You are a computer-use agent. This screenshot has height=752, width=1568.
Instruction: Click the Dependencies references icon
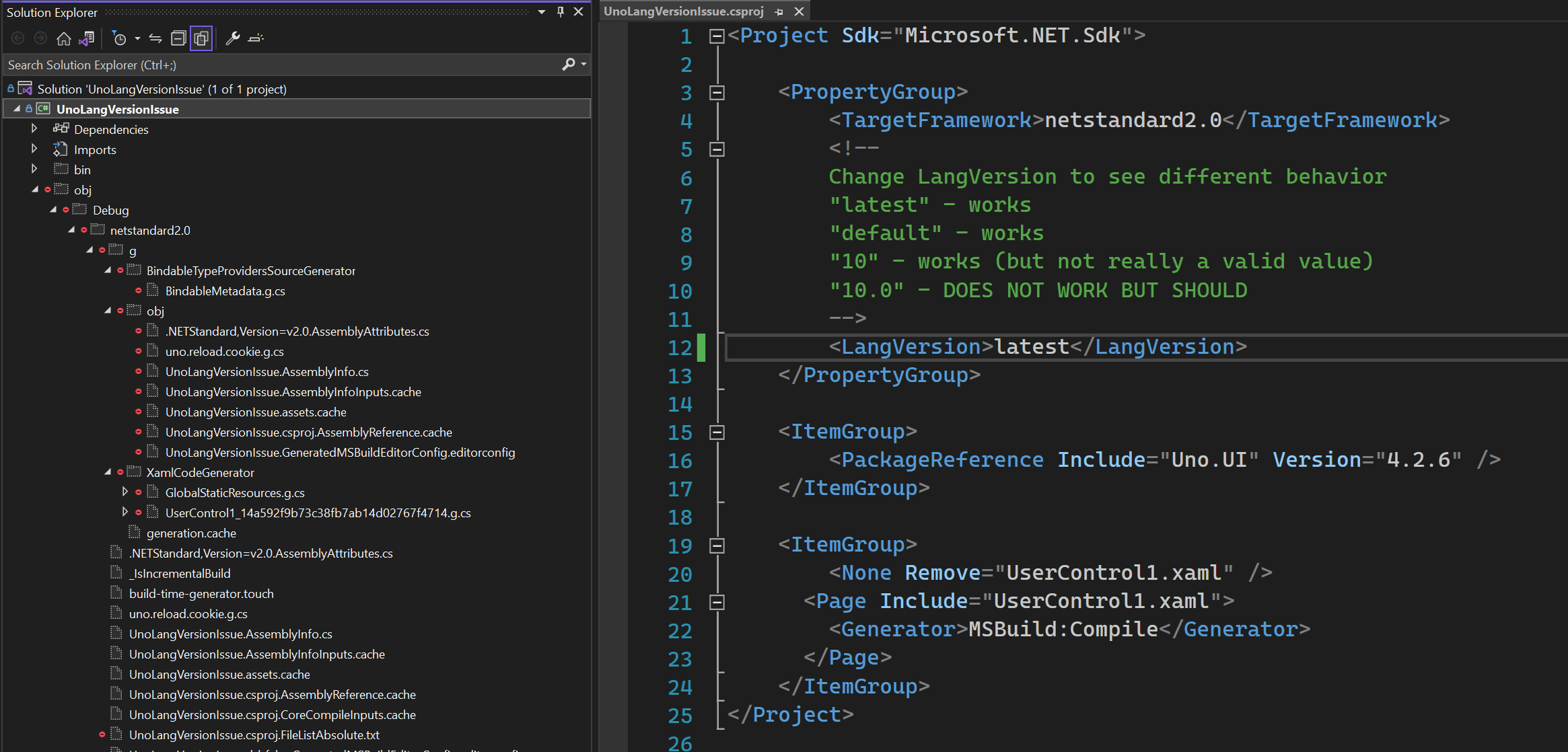point(61,128)
